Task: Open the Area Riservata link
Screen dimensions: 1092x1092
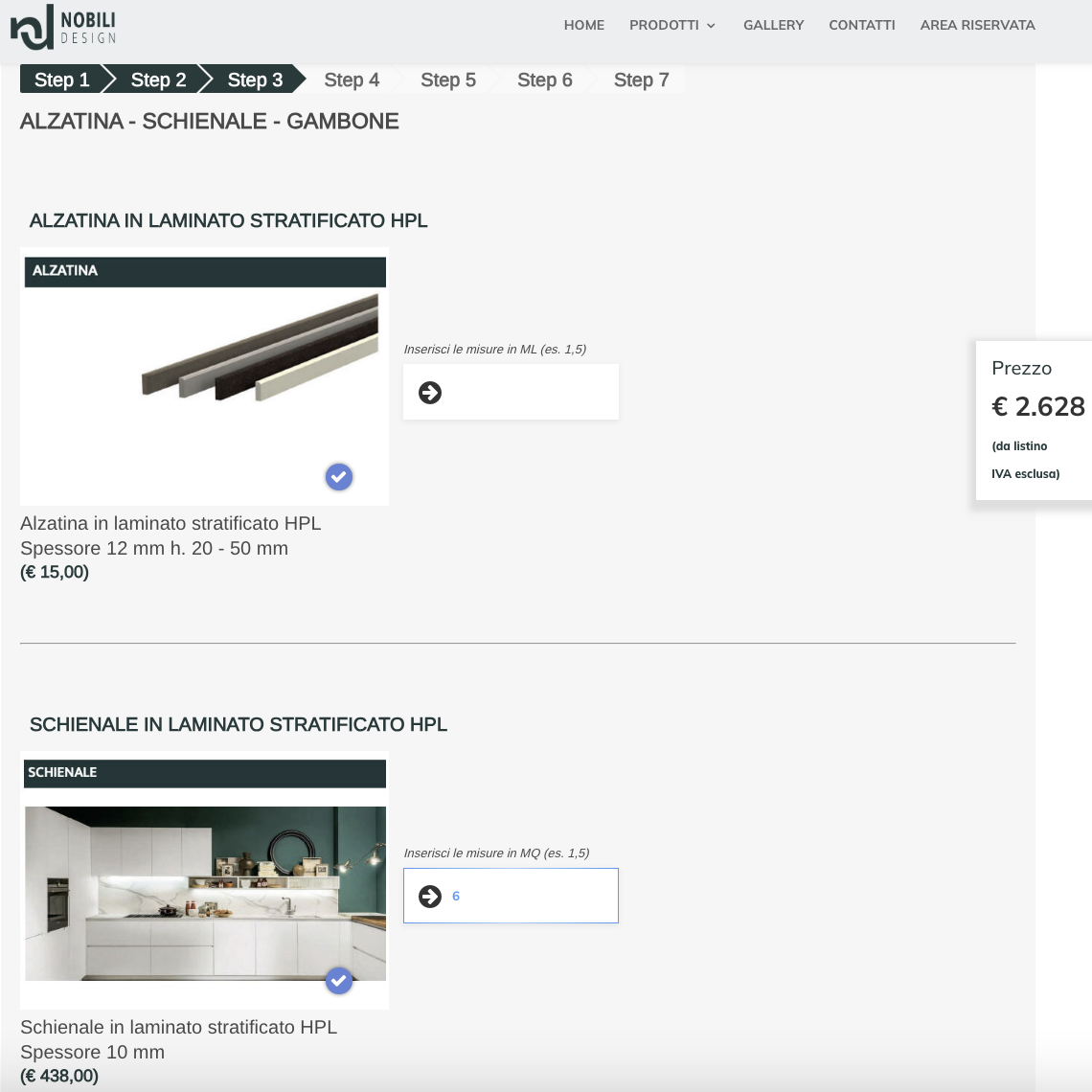Action: pyautogui.click(x=977, y=26)
